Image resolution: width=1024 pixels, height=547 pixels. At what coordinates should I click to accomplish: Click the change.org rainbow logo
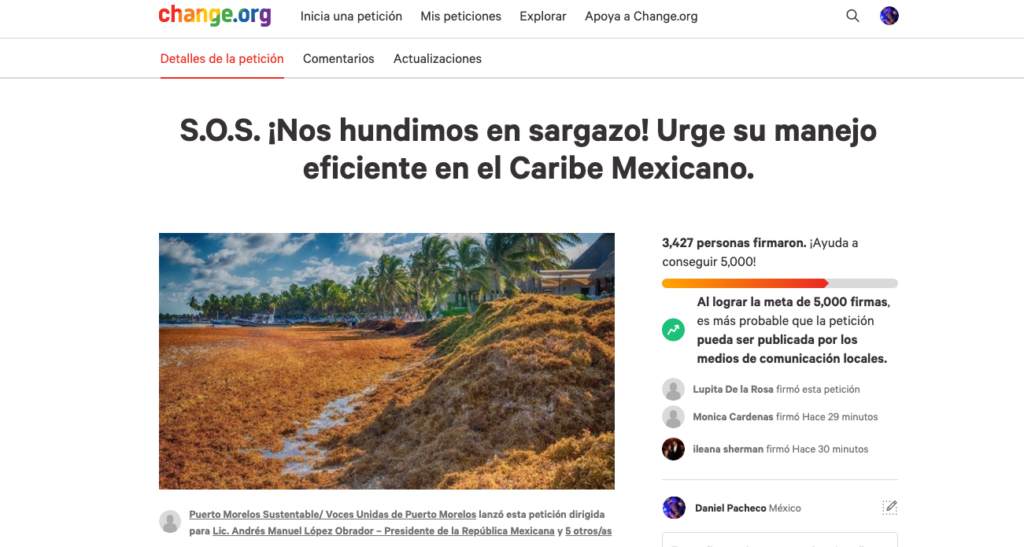215,15
